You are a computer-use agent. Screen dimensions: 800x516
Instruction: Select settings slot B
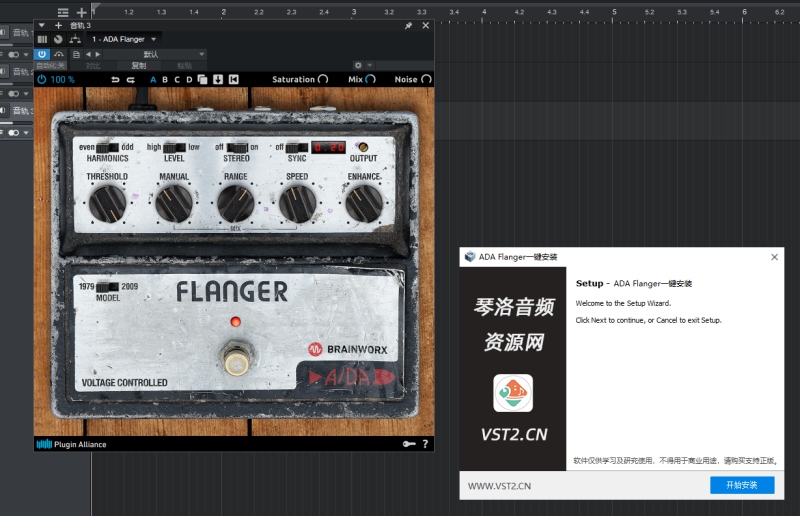pyautogui.click(x=165, y=80)
